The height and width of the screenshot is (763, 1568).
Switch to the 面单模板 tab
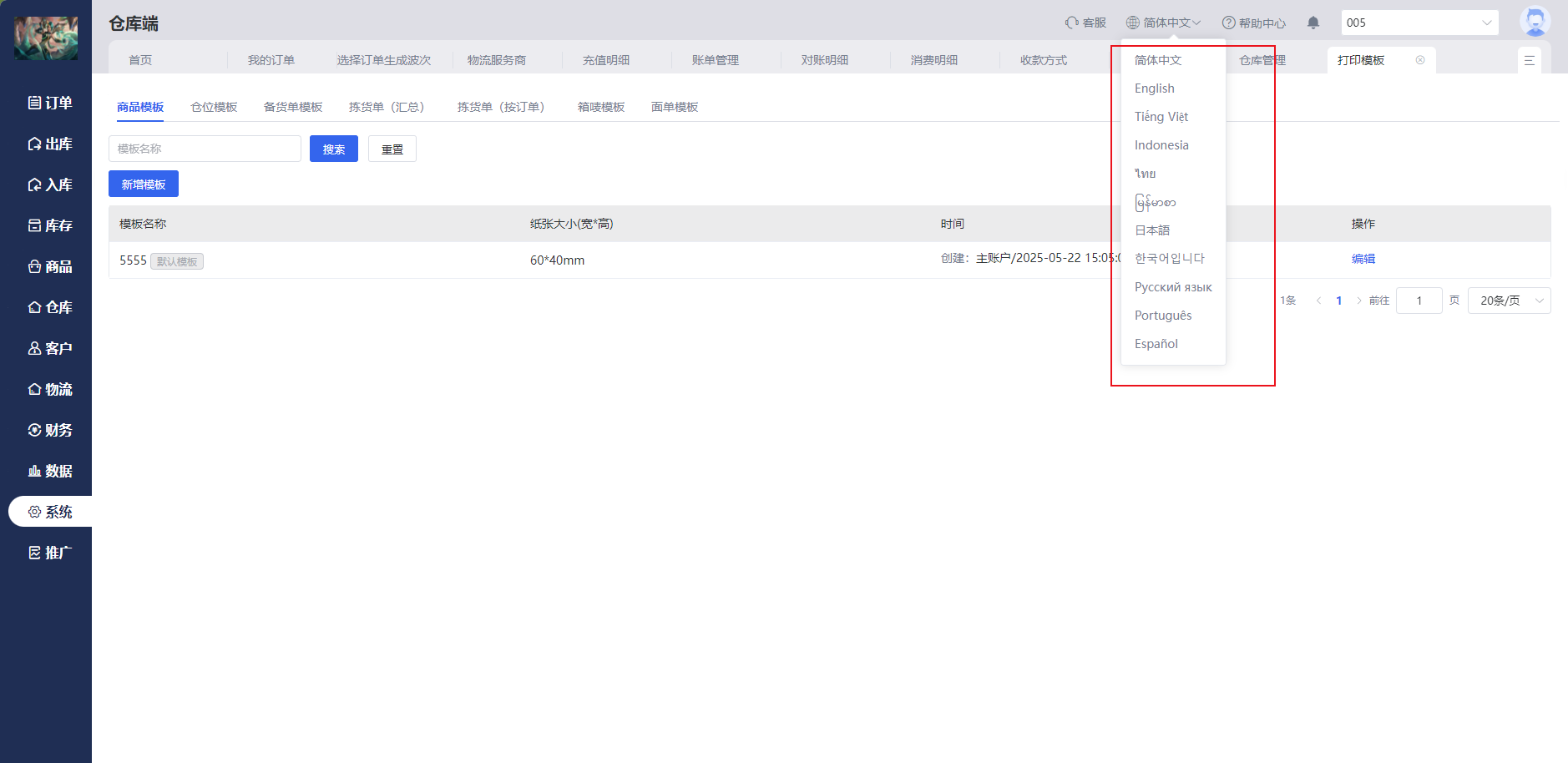[x=675, y=107]
